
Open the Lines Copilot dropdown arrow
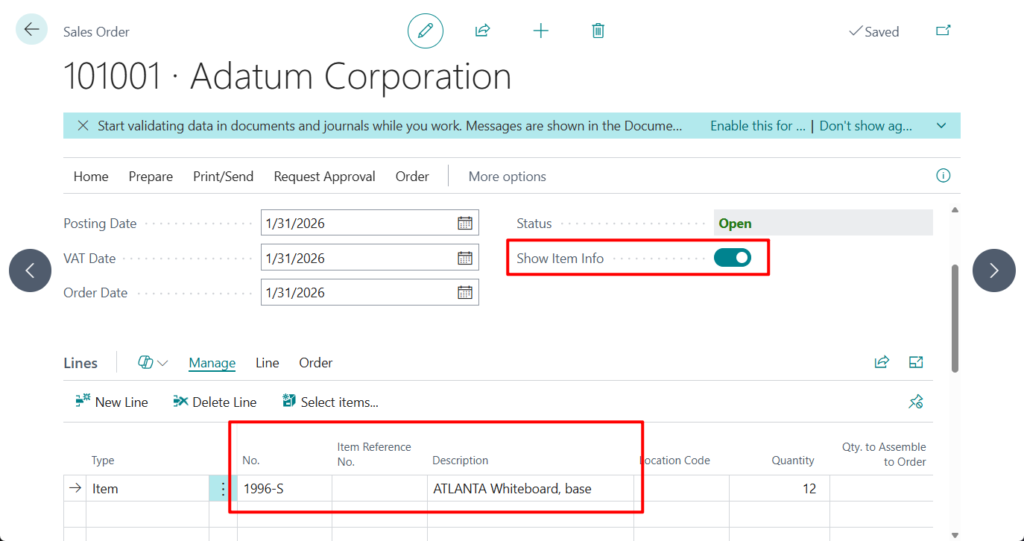pyautogui.click(x=163, y=363)
